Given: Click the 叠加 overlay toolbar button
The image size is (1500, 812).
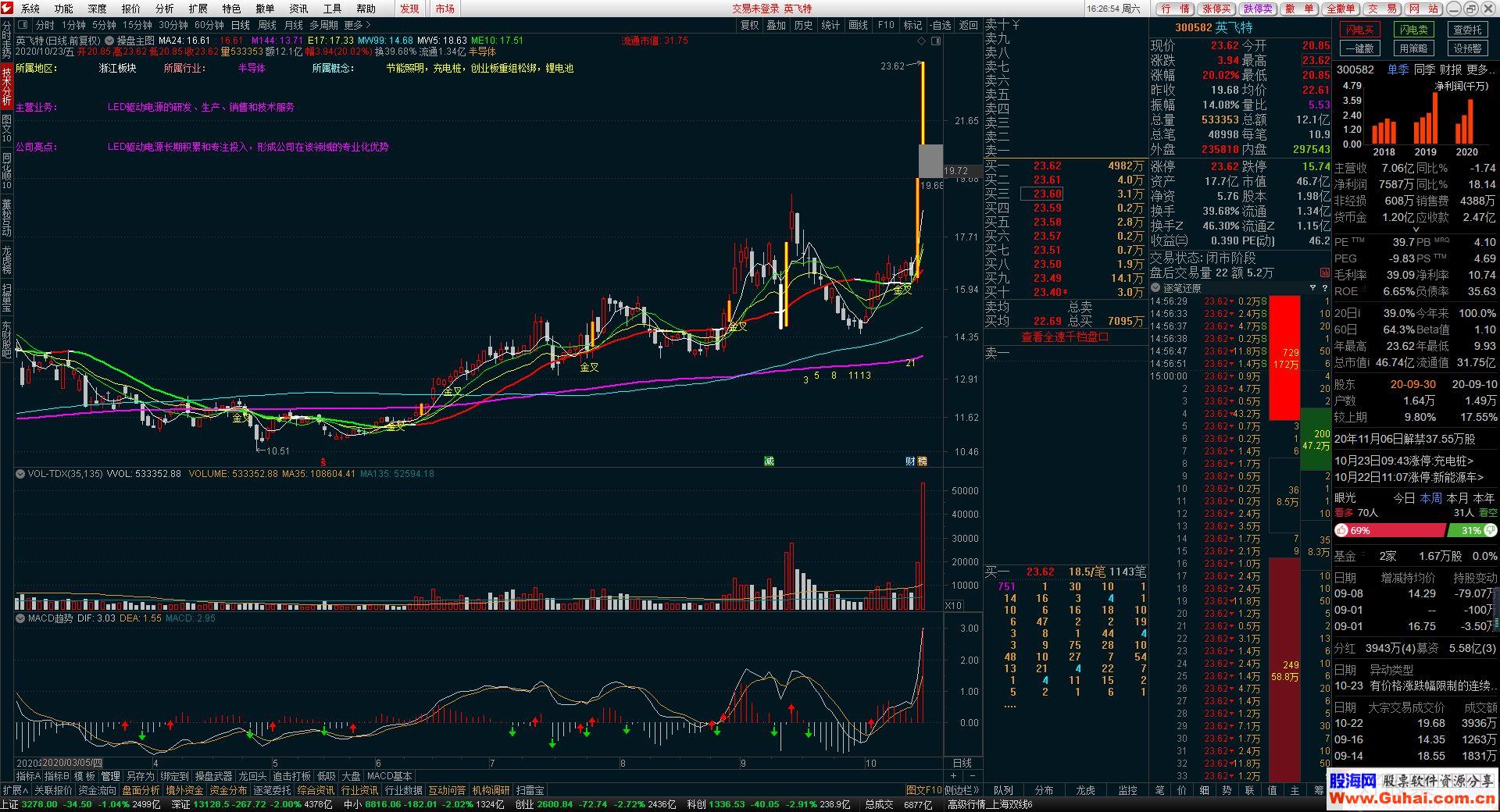Looking at the screenshot, I should tap(776, 26).
